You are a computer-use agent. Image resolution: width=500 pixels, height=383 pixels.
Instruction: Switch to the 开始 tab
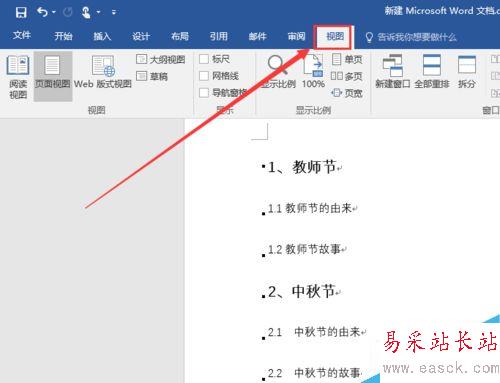click(x=63, y=36)
